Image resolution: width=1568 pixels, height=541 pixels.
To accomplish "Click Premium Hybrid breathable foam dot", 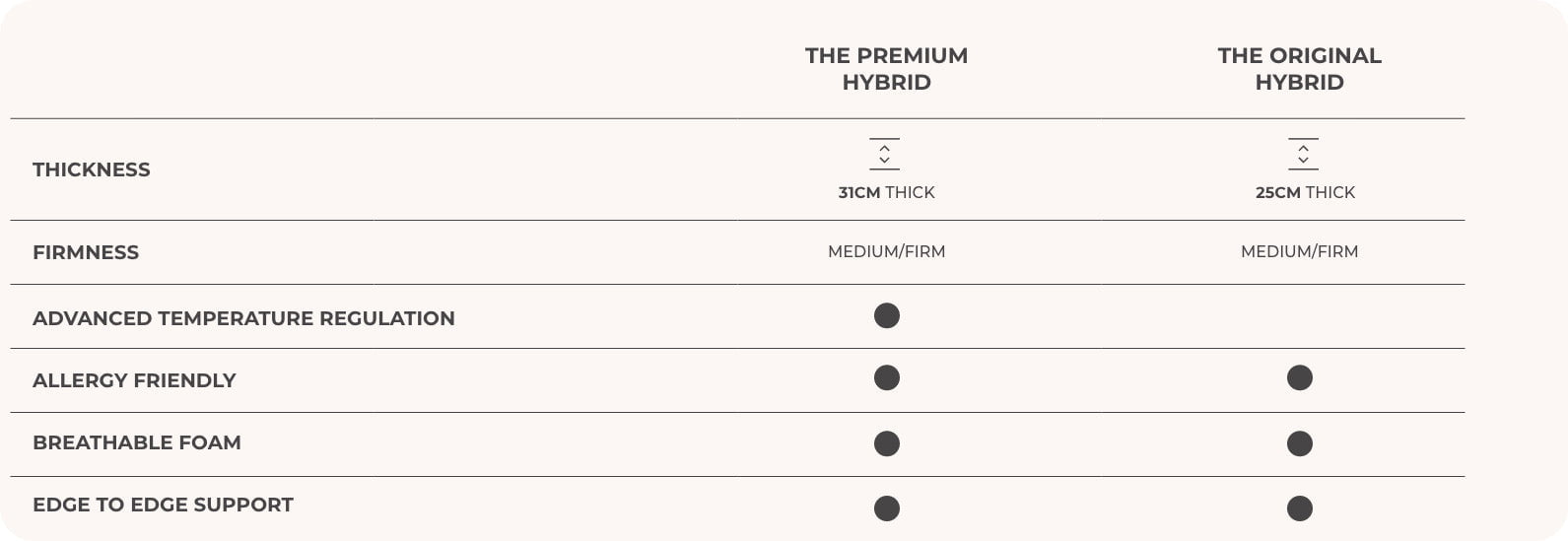I will point(887,443).
